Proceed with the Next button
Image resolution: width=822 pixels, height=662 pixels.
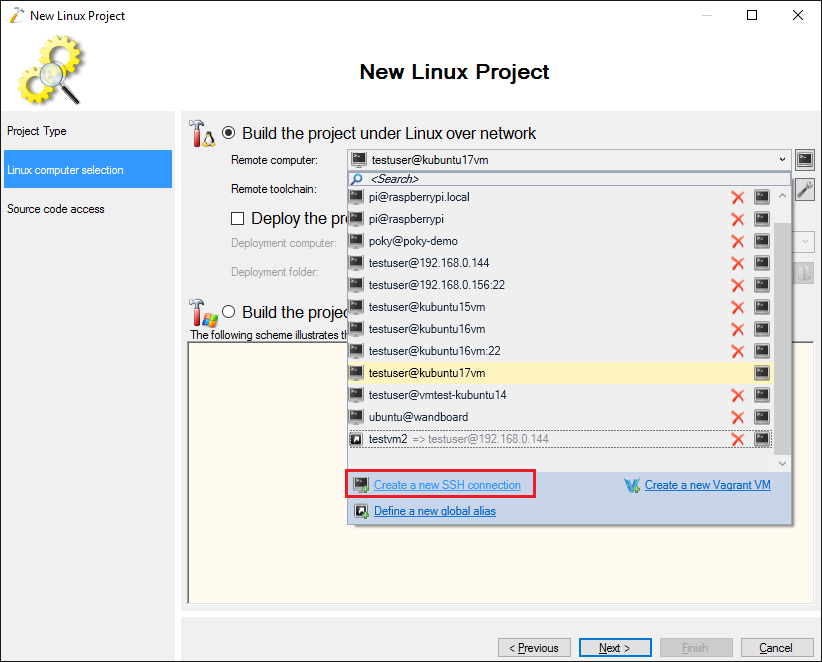(615, 648)
